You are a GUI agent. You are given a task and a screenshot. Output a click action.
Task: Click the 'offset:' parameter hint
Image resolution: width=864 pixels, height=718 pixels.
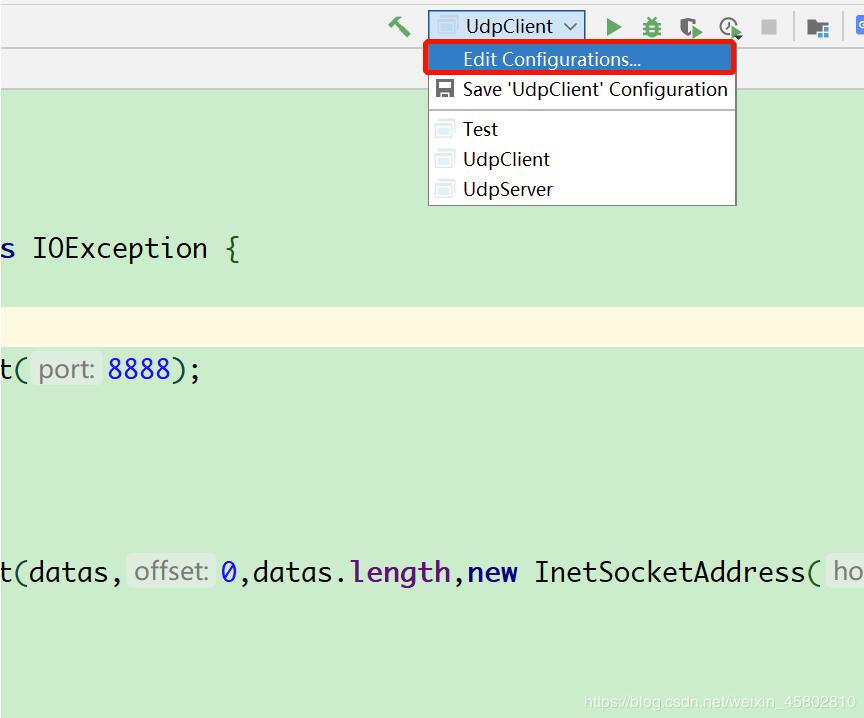171,572
